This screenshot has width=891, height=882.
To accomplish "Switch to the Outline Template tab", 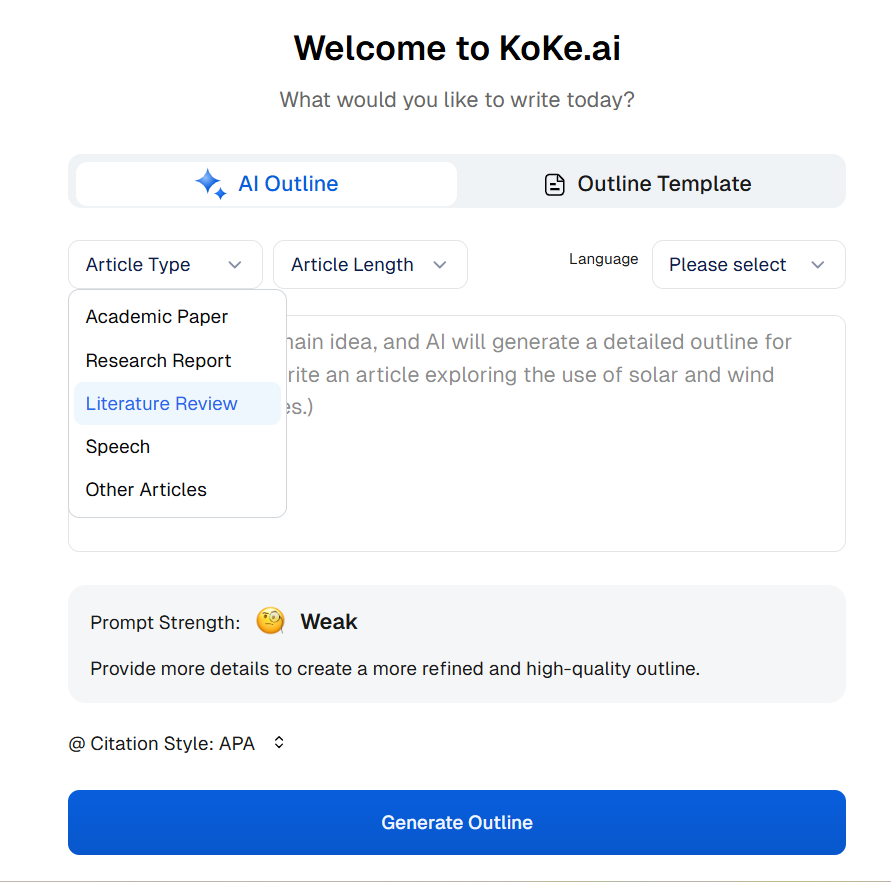I will [650, 184].
